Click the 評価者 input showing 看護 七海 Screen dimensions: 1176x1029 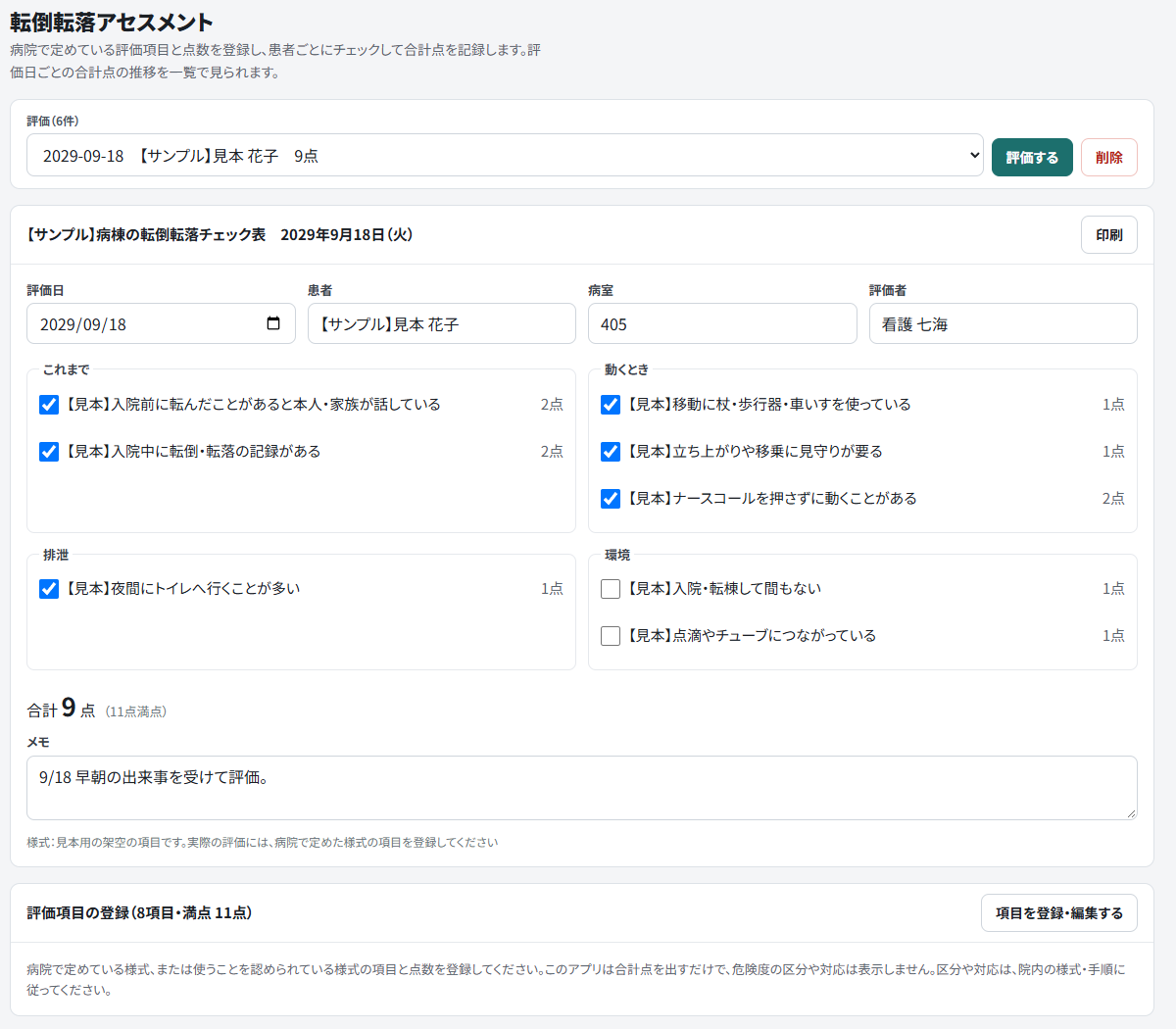pos(1004,323)
